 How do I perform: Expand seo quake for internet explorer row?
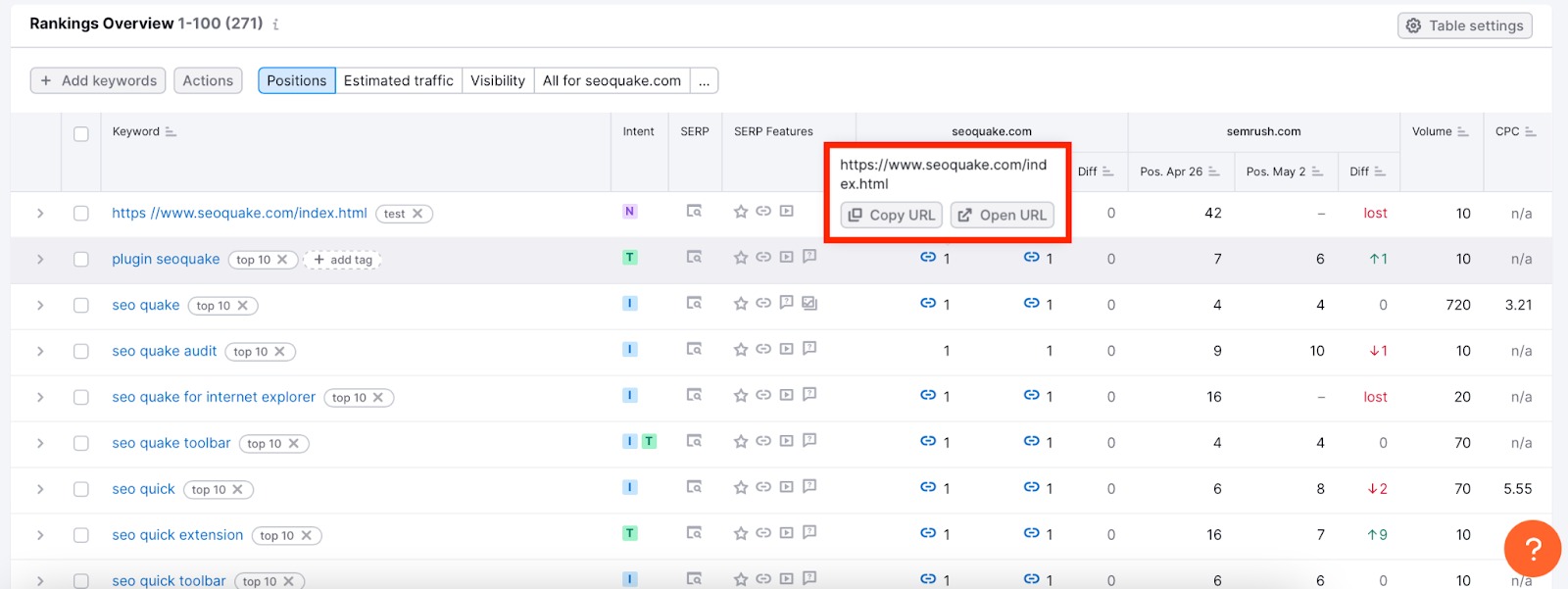pos(40,398)
